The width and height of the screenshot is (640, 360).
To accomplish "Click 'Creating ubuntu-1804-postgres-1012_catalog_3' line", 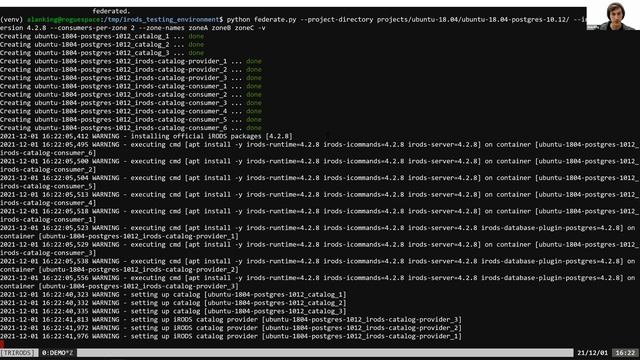I will [102, 53].
